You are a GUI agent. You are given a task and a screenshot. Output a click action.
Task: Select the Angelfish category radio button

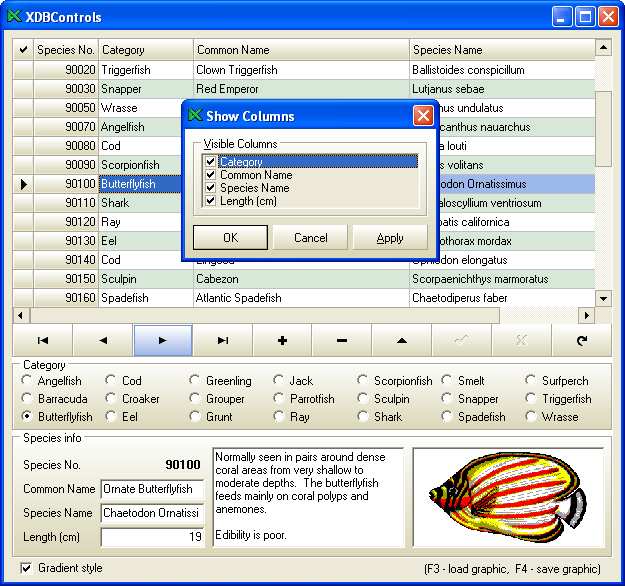tap(27, 381)
